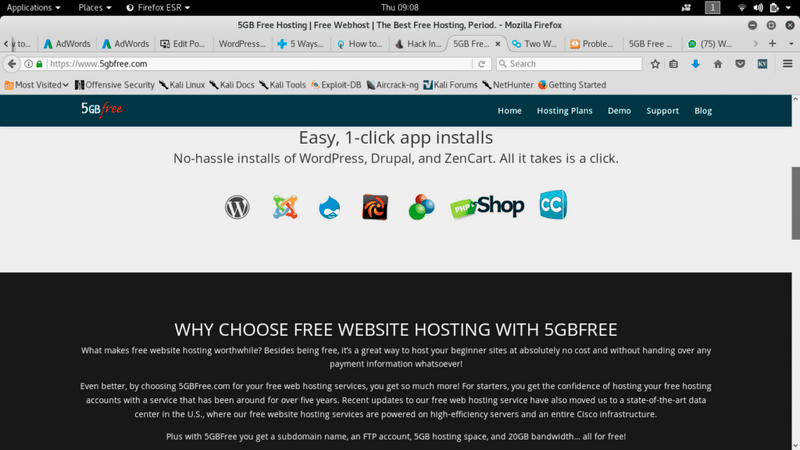This screenshot has width=800, height=450.
Task: Click the red swirl app icon
Action: click(x=375, y=207)
